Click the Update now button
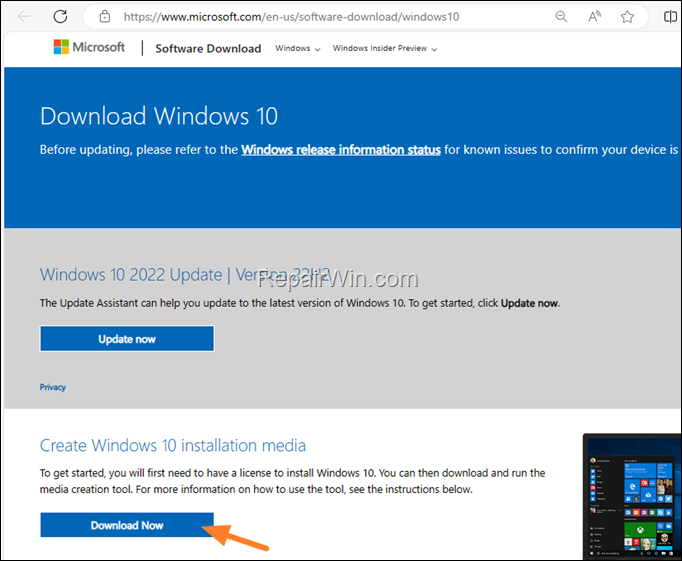The width and height of the screenshot is (682, 561). (x=127, y=339)
